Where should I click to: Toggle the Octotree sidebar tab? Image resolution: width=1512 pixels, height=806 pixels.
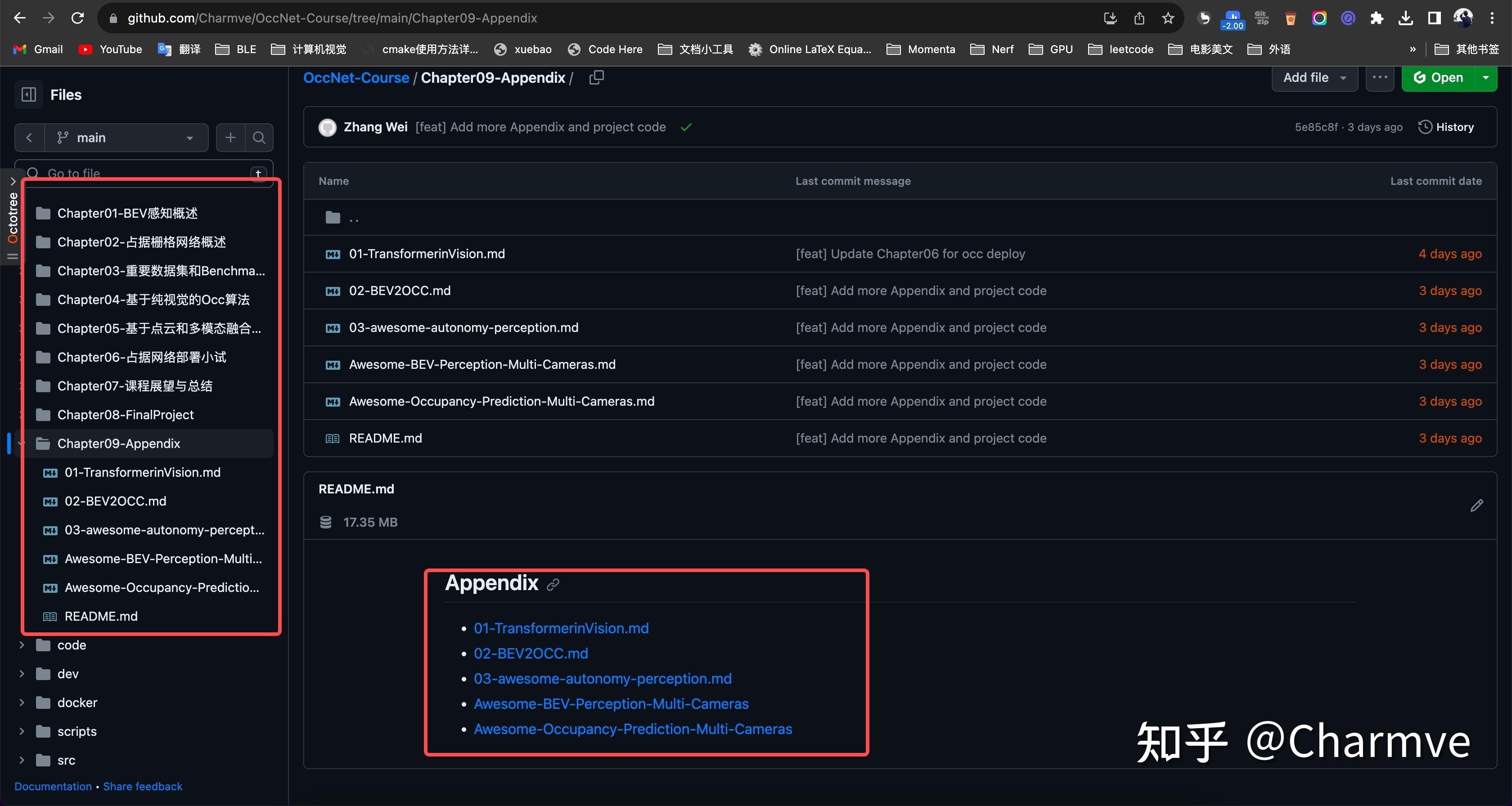(12, 218)
